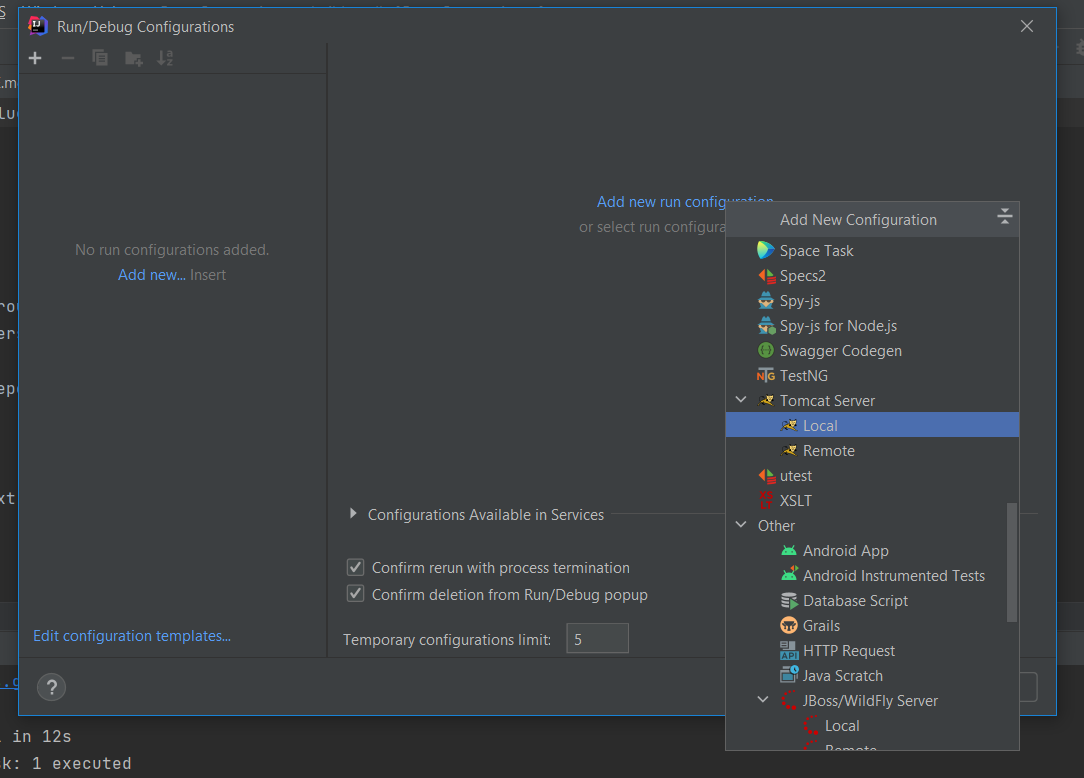Screen dimensions: 1084x778
Task: Click the JBoss/WildFly Server icon
Action: point(789,701)
